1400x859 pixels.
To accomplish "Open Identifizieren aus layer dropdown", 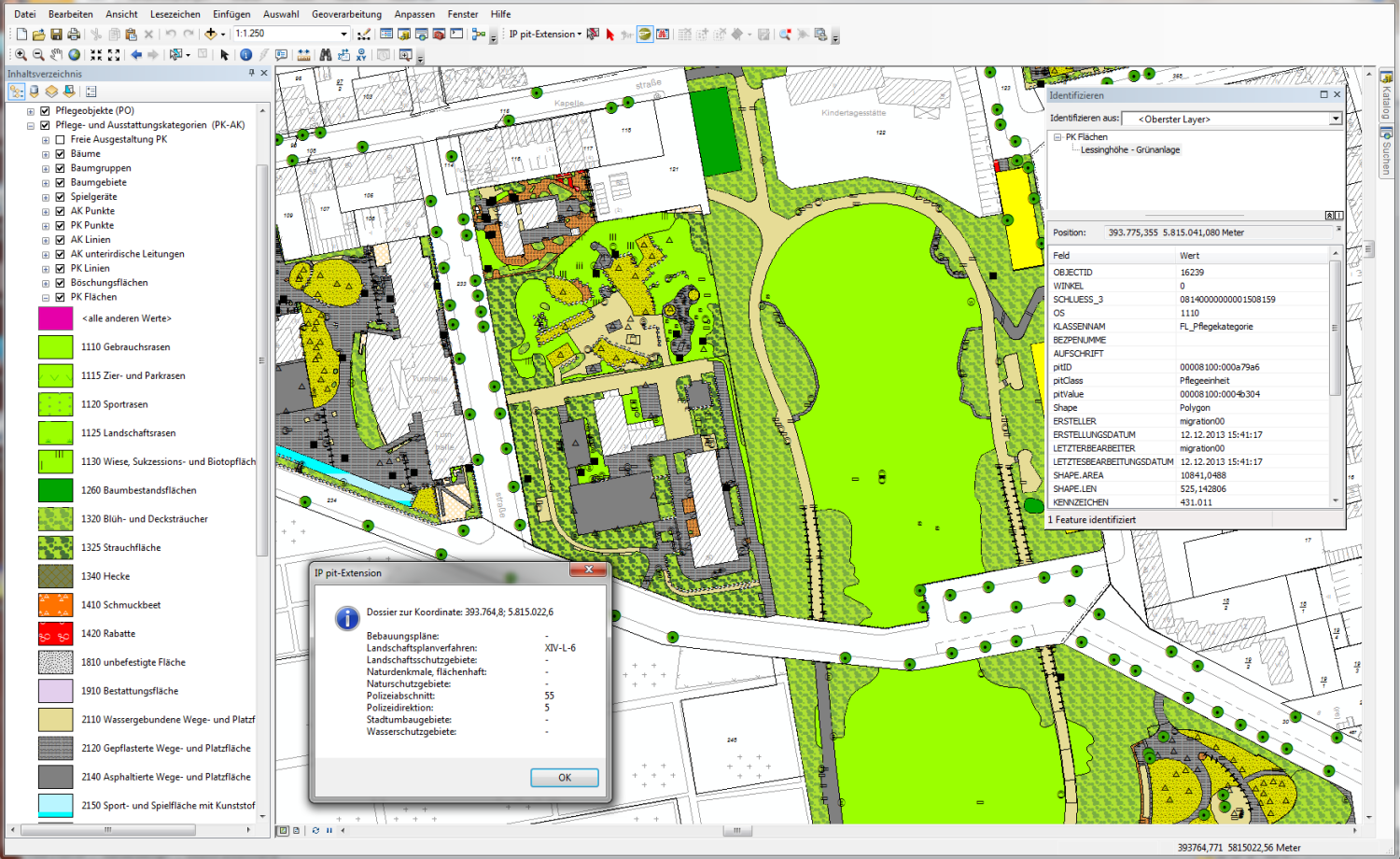I will pos(1336,119).
